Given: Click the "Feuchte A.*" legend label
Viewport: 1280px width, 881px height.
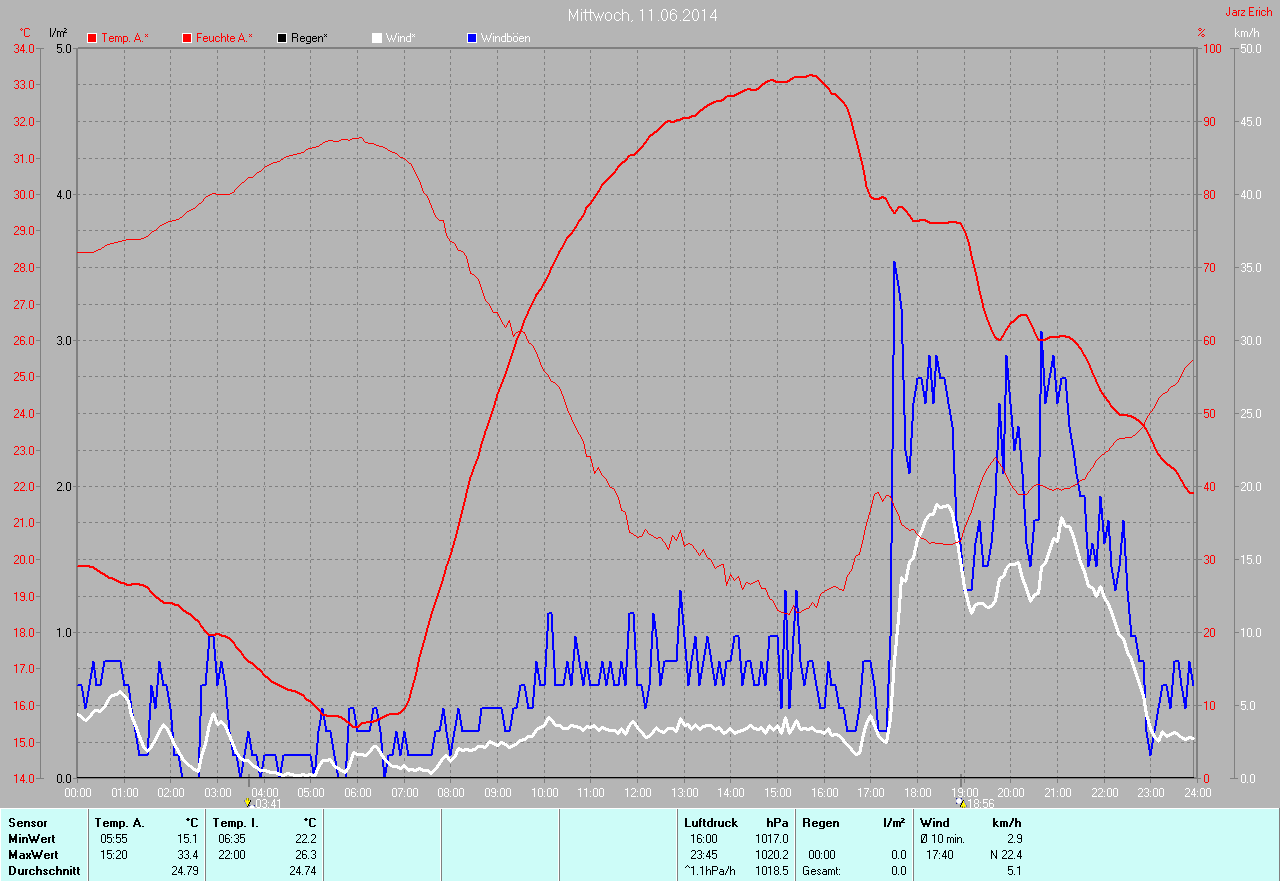Looking at the screenshot, I should (x=224, y=38).
